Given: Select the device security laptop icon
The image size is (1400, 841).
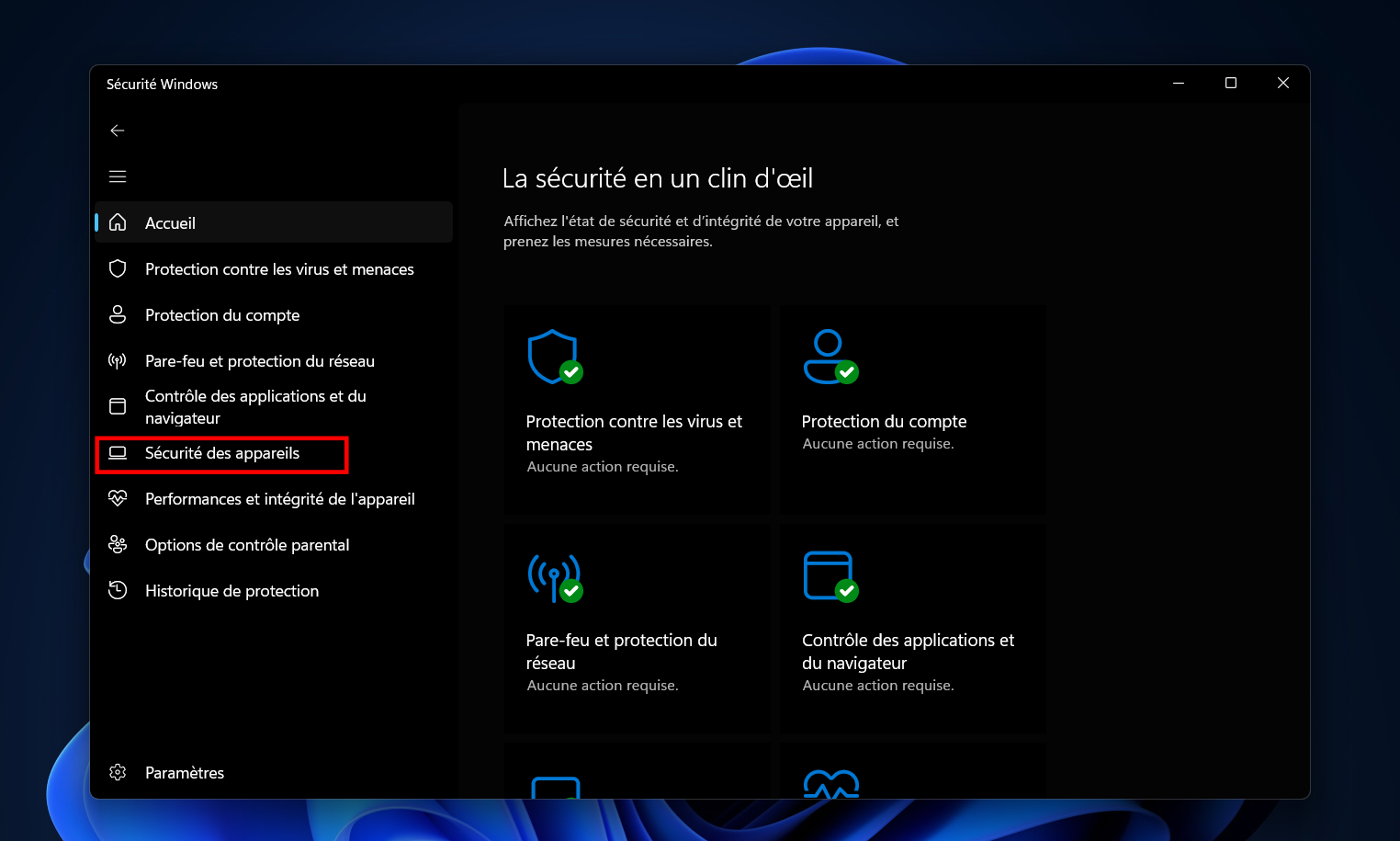Looking at the screenshot, I should coord(118,452).
